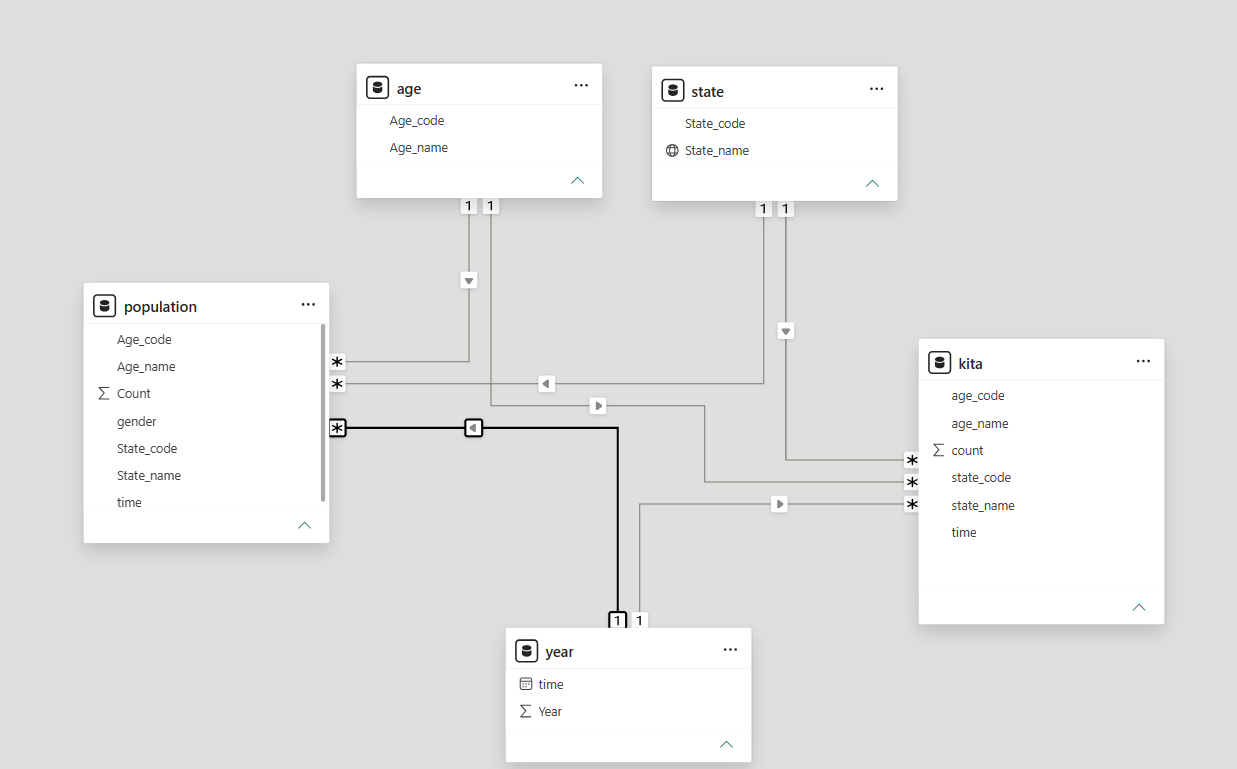Image resolution: width=1237 pixels, height=769 pixels.
Task: Select filter arrow on age-to-population relationship
Action: coord(469,280)
